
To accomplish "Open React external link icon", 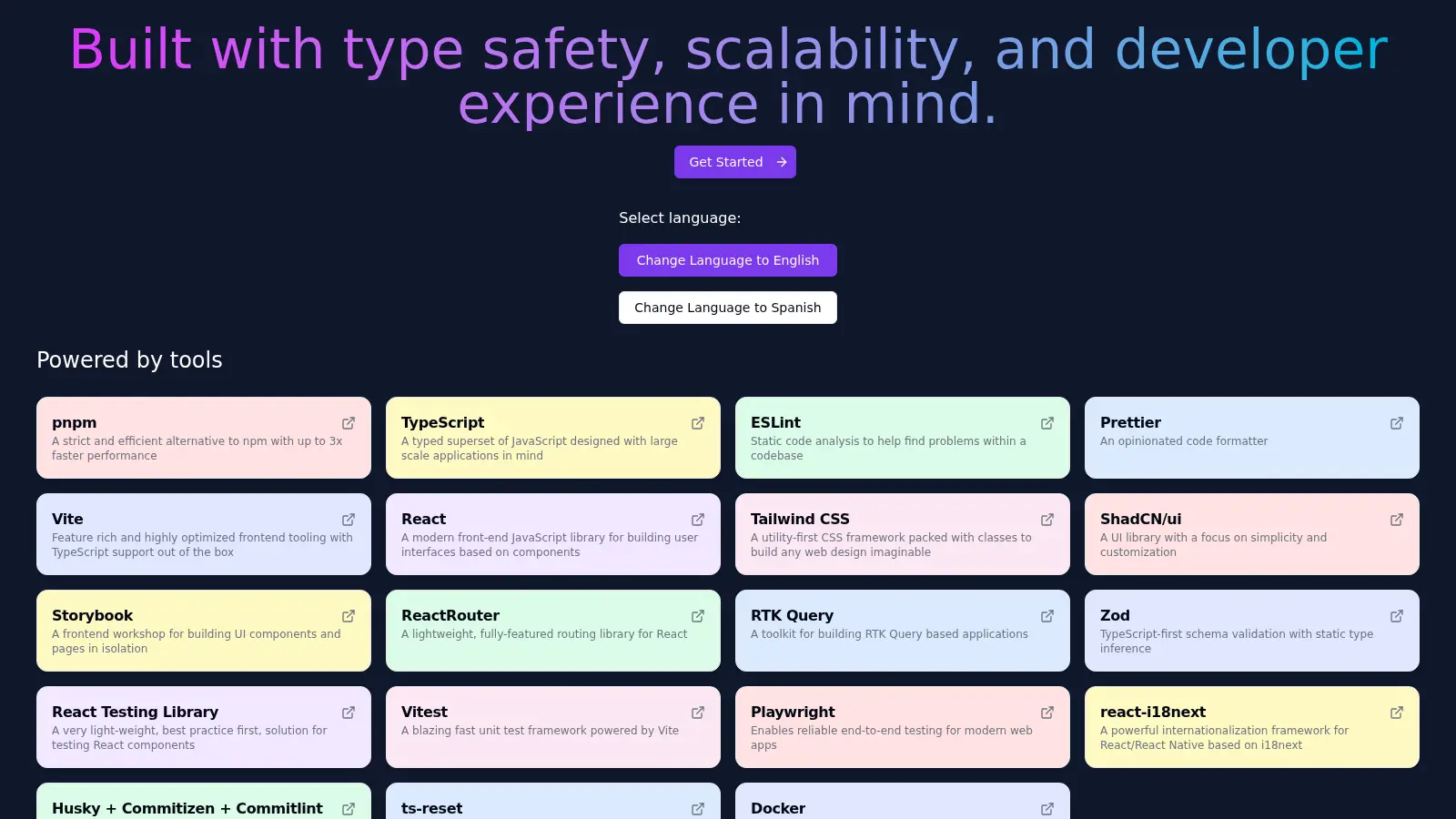I will pos(698,520).
